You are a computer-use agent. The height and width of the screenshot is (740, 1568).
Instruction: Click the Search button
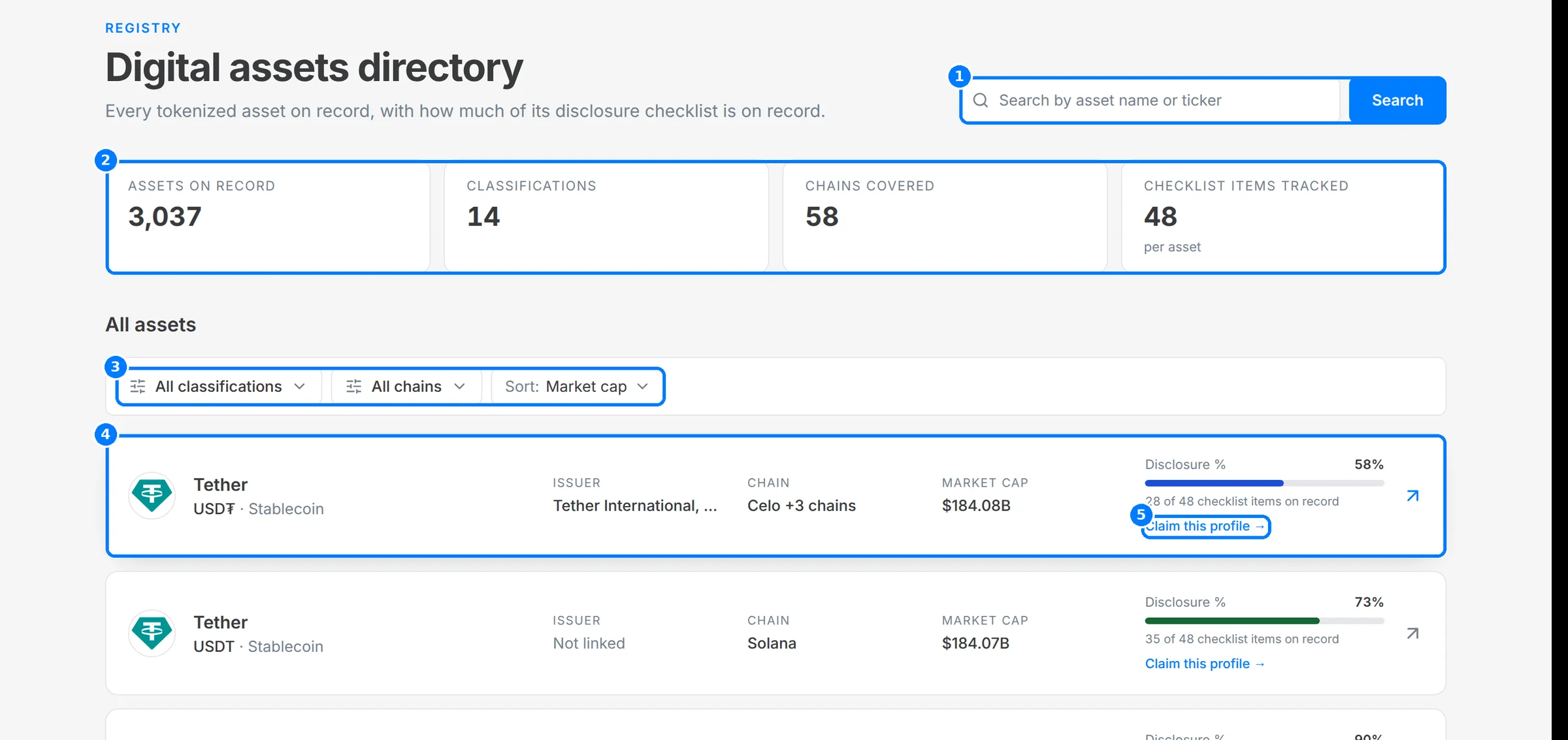point(1397,100)
